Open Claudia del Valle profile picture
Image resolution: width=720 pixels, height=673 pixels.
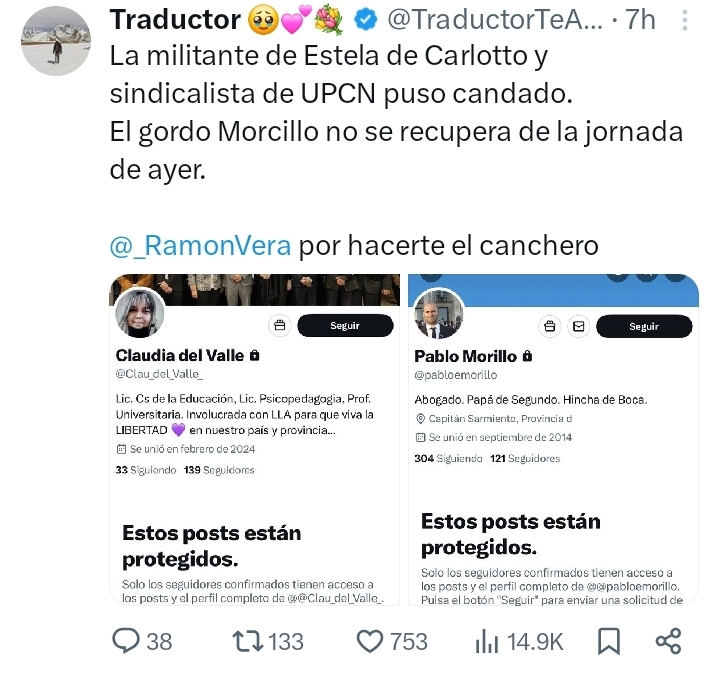pyautogui.click(x=140, y=313)
